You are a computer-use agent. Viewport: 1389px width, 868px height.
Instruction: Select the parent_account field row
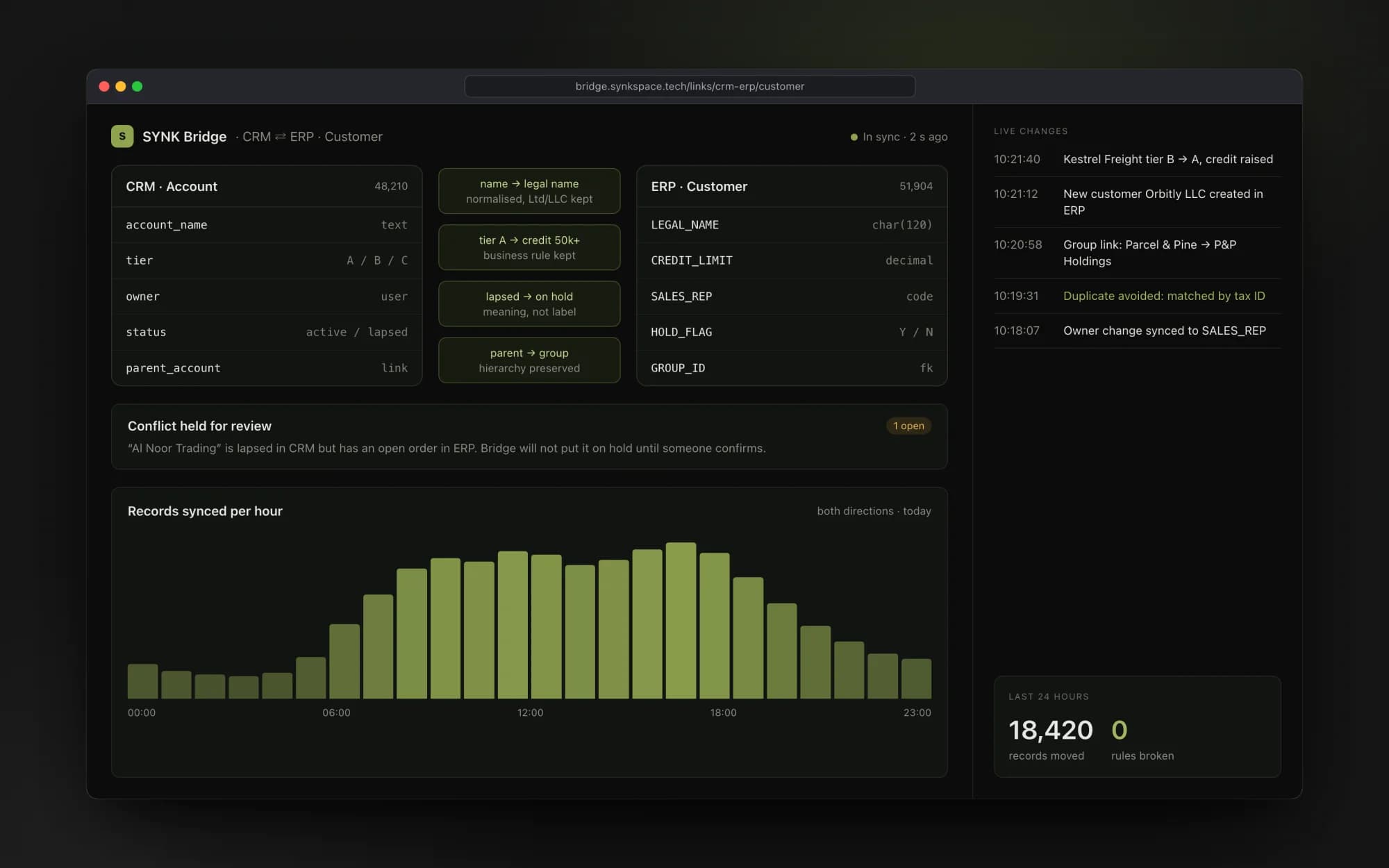click(267, 368)
